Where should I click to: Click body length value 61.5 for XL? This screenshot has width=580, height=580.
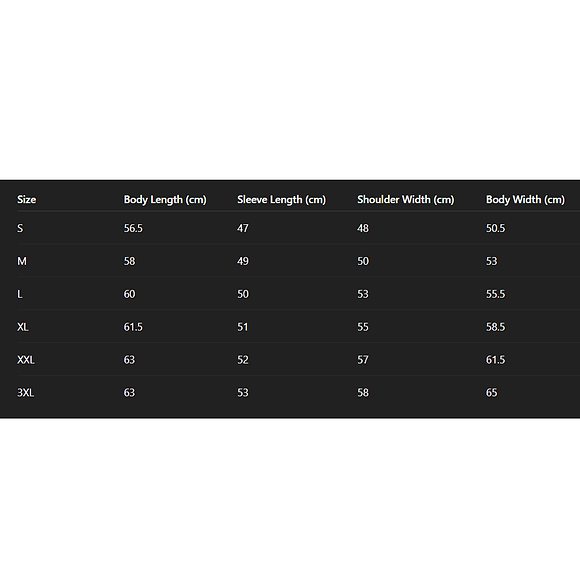click(133, 327)
